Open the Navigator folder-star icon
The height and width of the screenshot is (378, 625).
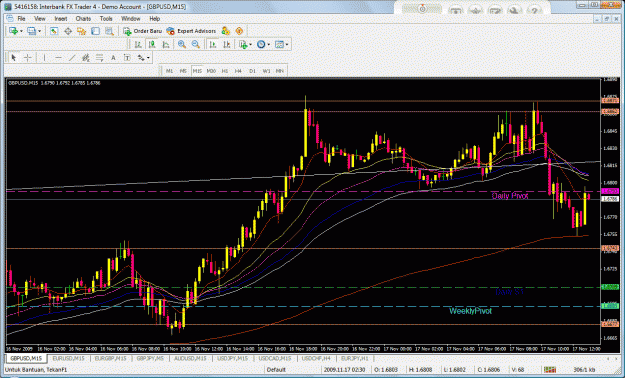click(82, 31)
